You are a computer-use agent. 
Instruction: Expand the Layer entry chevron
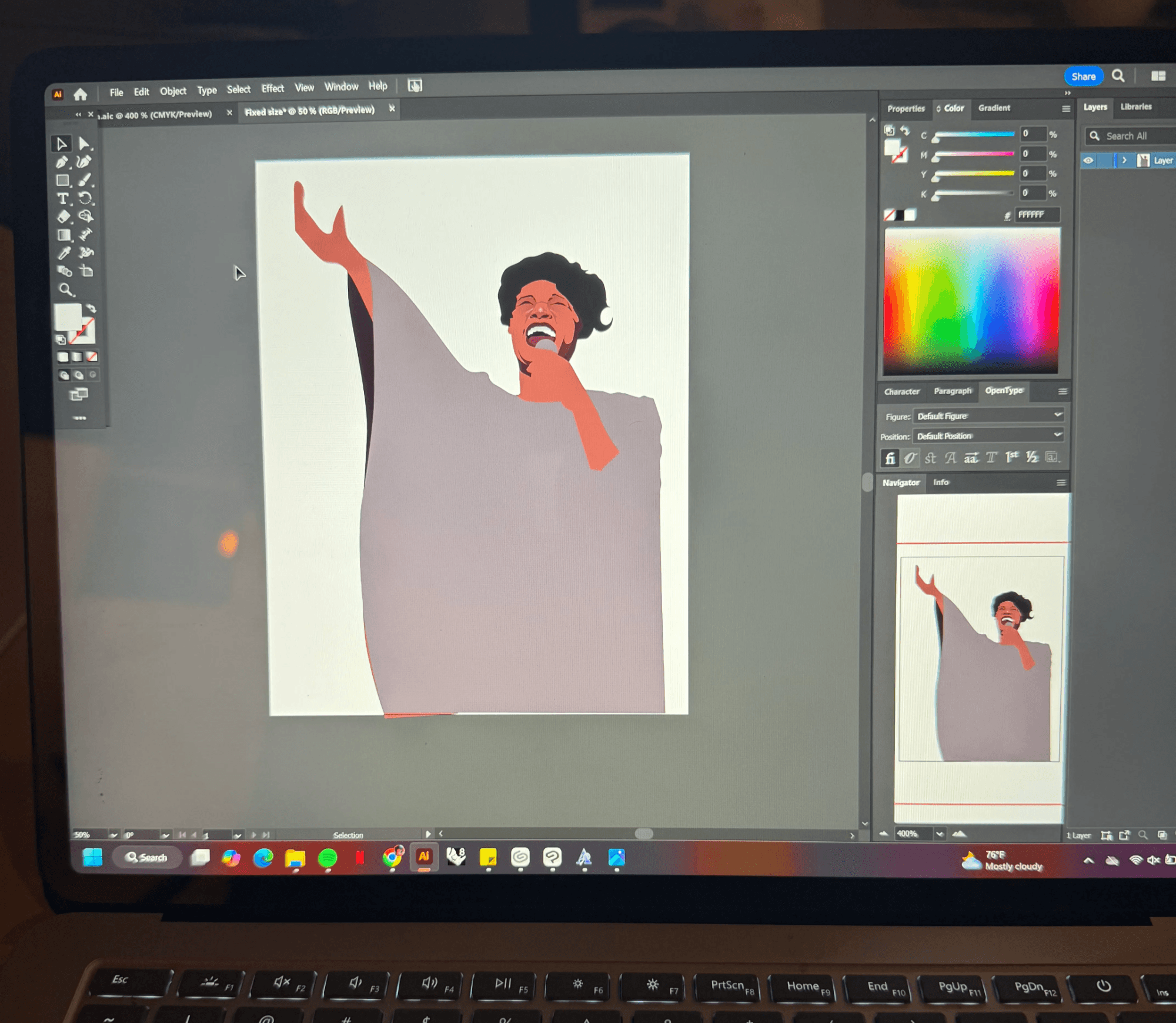(x=1124, y=160)
